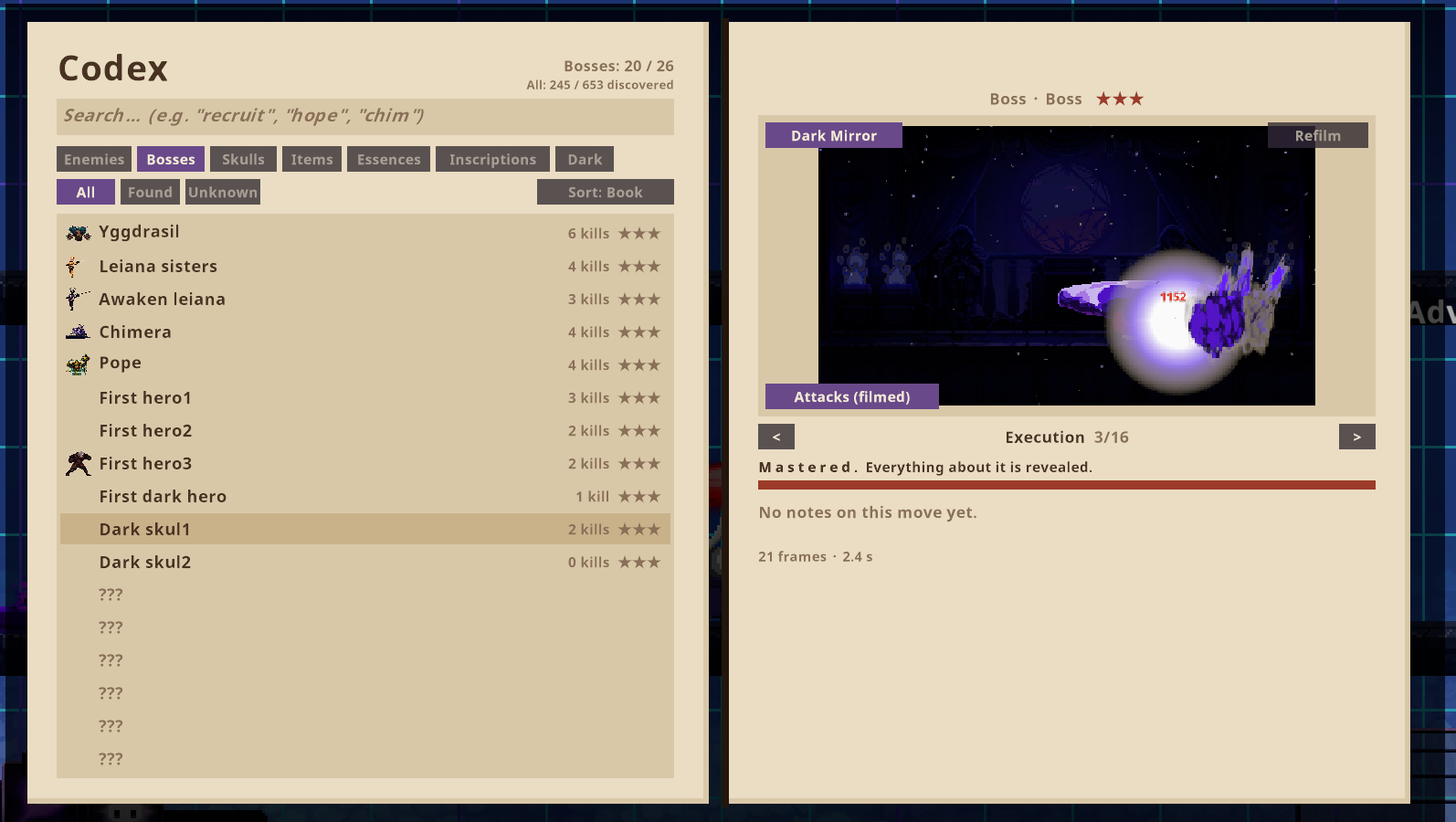This screenshot has height=822, width=1456.
Task: Select the First dark hero entry
Action: click(x=365, y=496)
